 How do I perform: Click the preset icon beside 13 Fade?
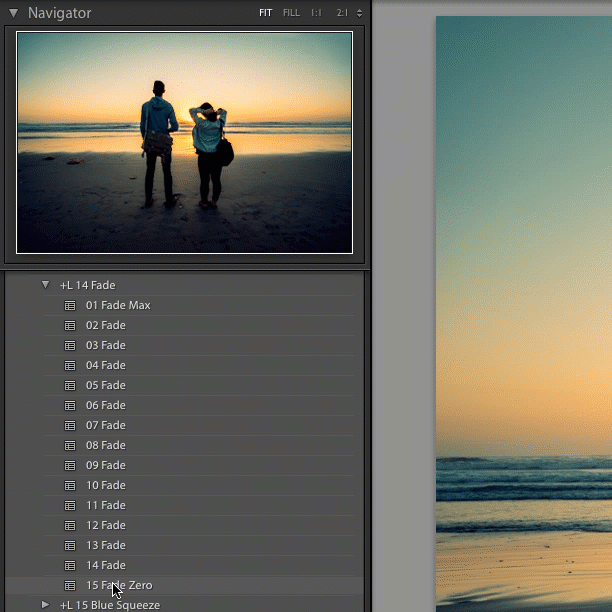pos(70,545)
